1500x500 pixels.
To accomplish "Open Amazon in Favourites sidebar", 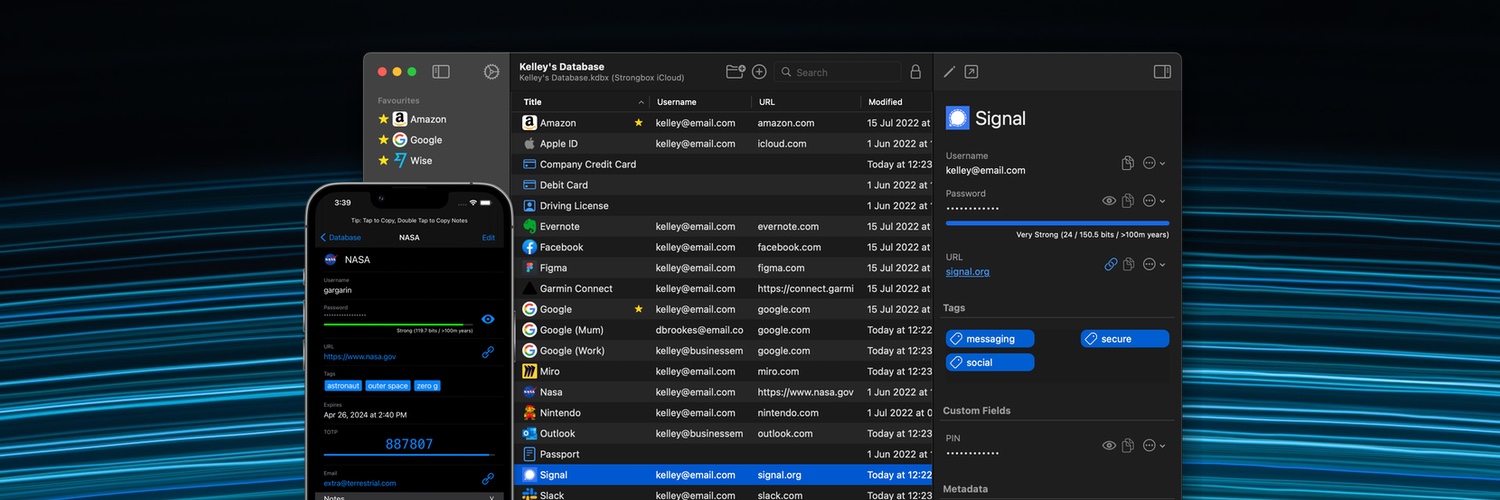I will (x=428, y=119).
